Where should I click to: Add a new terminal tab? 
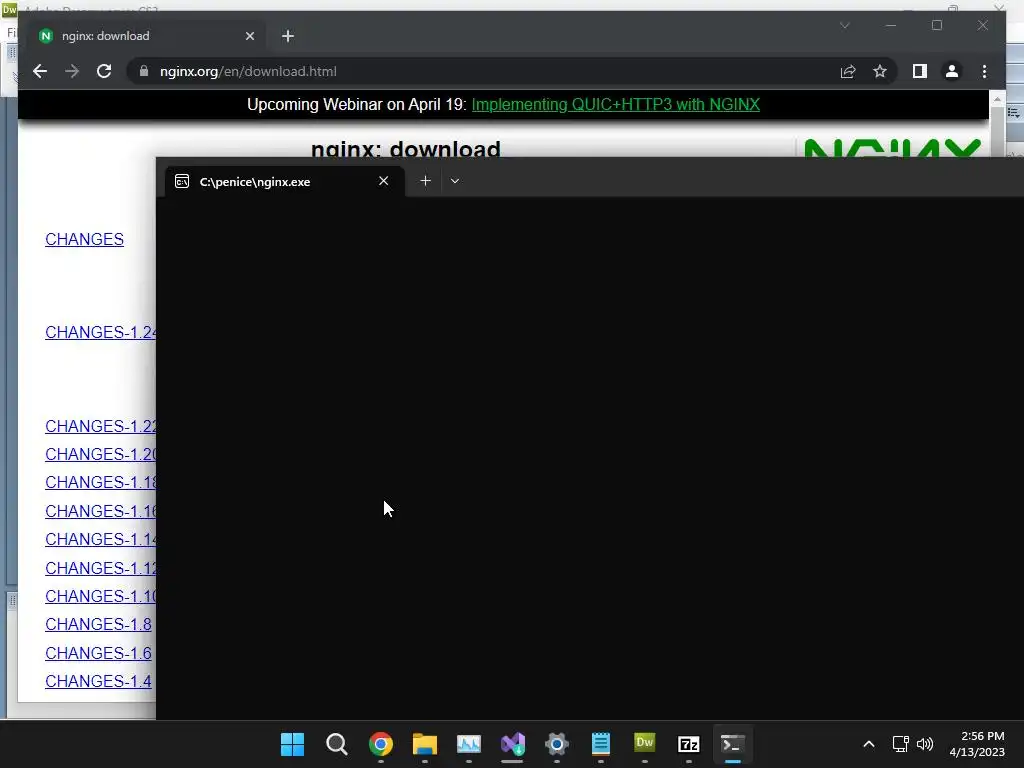click(425, 181)
